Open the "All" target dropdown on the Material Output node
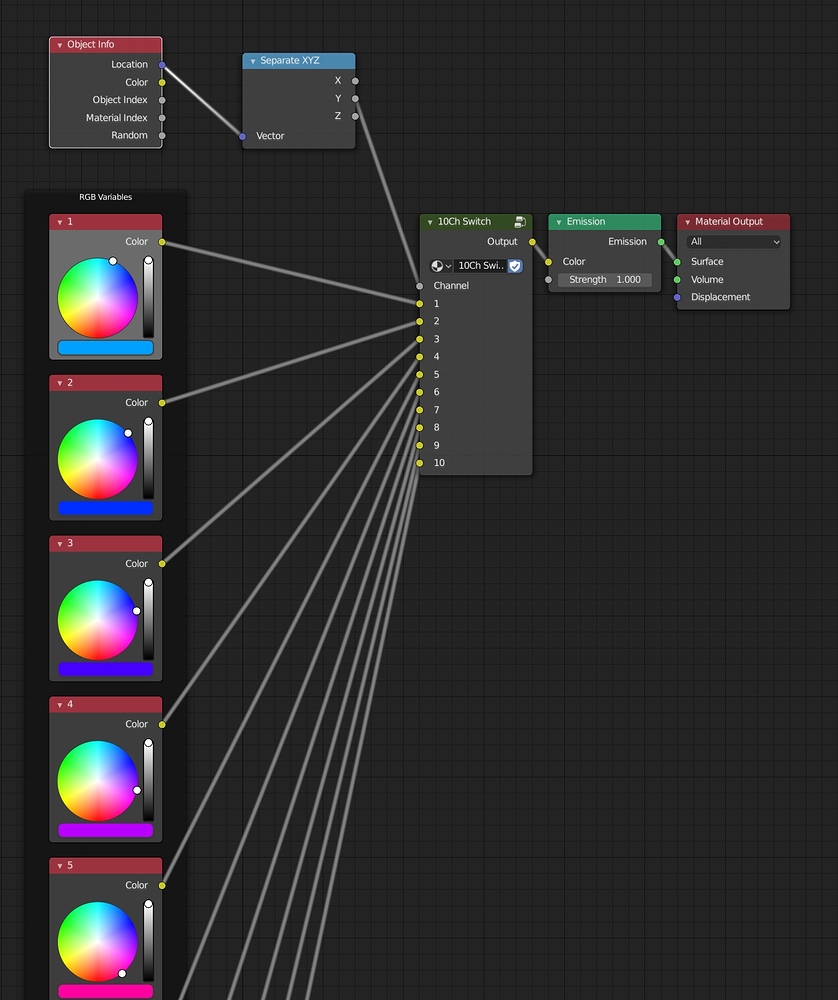Screen dimensions: 838x1000 click(x=733, y=241)
